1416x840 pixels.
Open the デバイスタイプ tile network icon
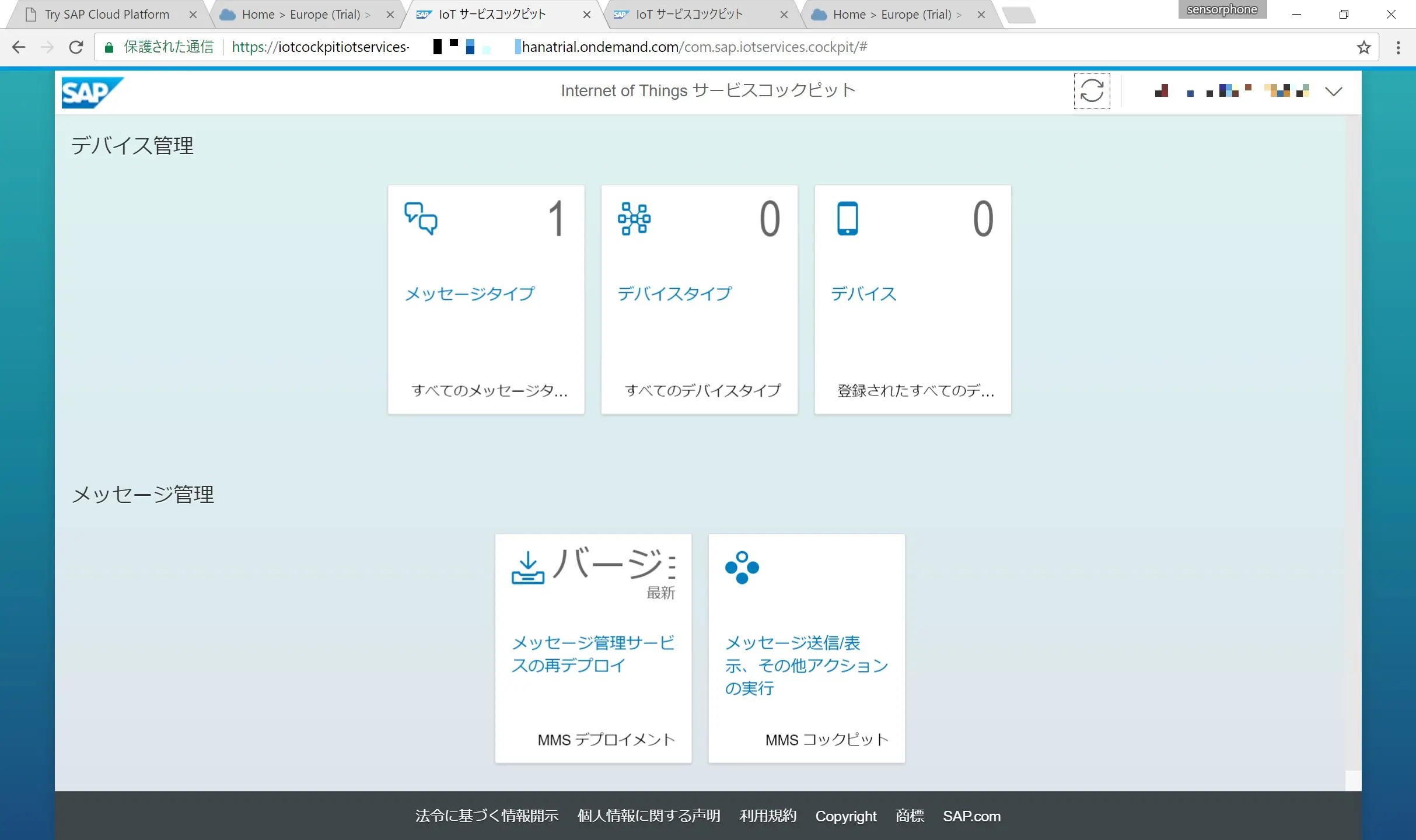pos(634,219)
